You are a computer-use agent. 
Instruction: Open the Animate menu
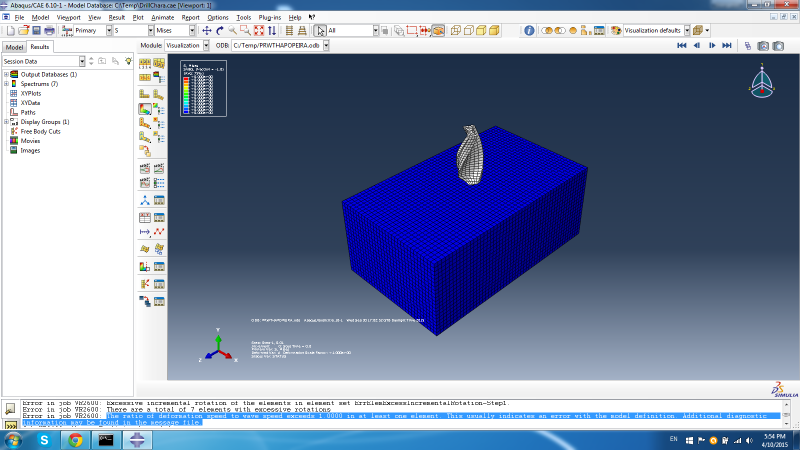(163, 17)
